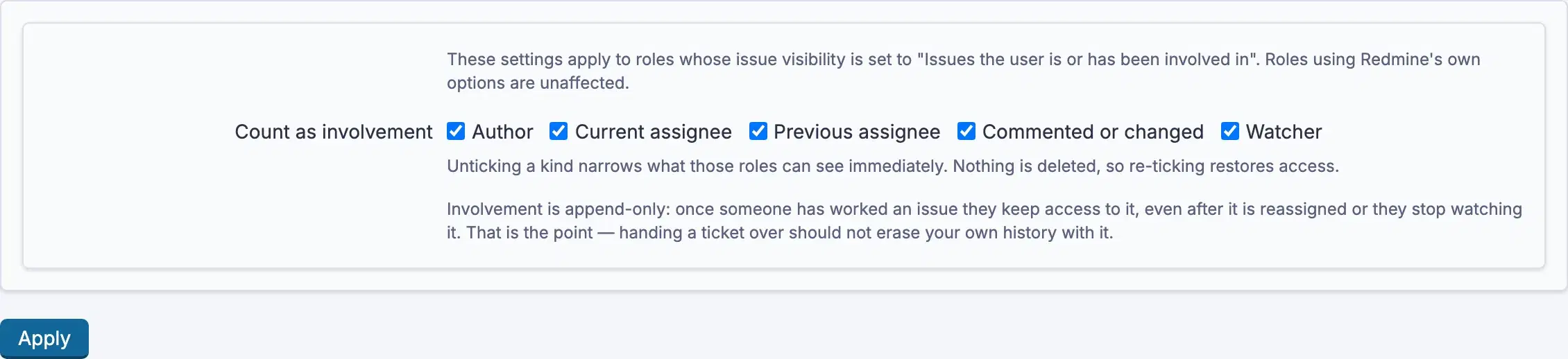
Task: Uncheck the Commented or changed box
Action: point(966,131)
